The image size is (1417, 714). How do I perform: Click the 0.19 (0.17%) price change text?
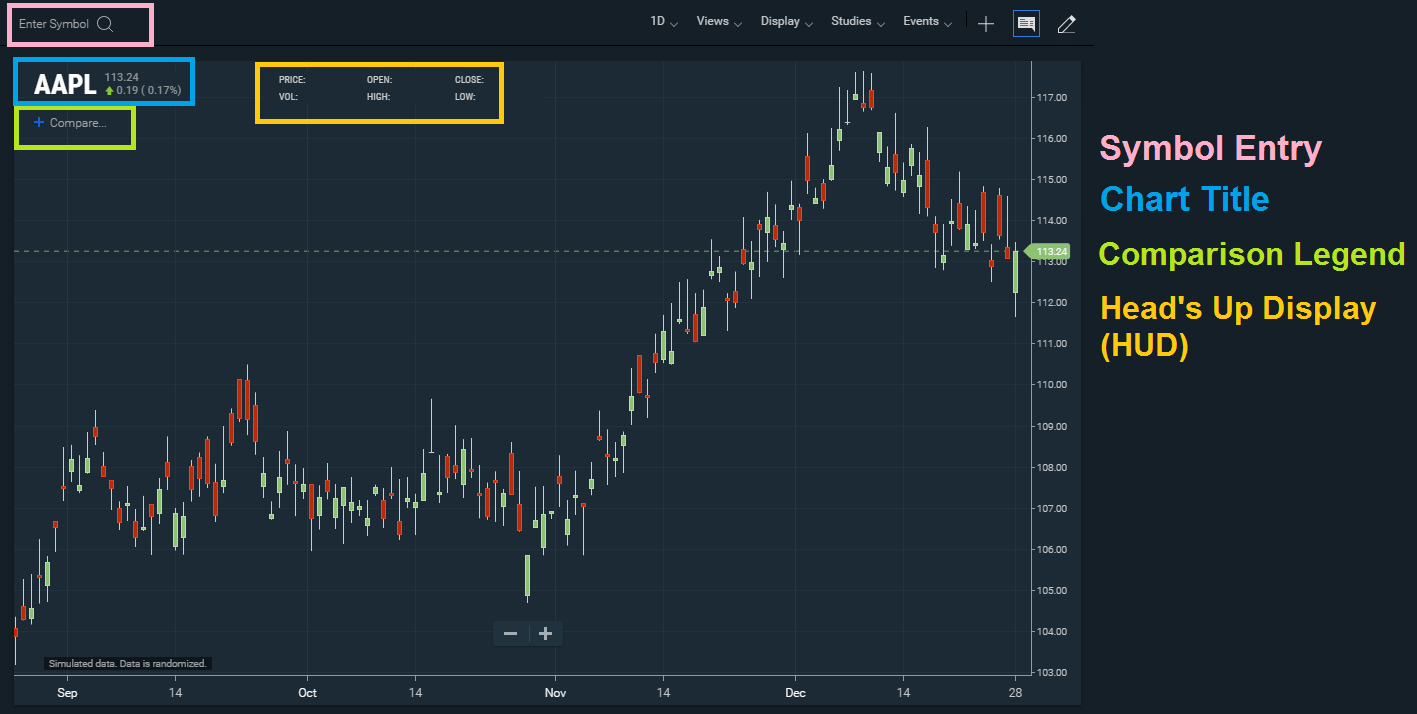[x=149, y=90]
